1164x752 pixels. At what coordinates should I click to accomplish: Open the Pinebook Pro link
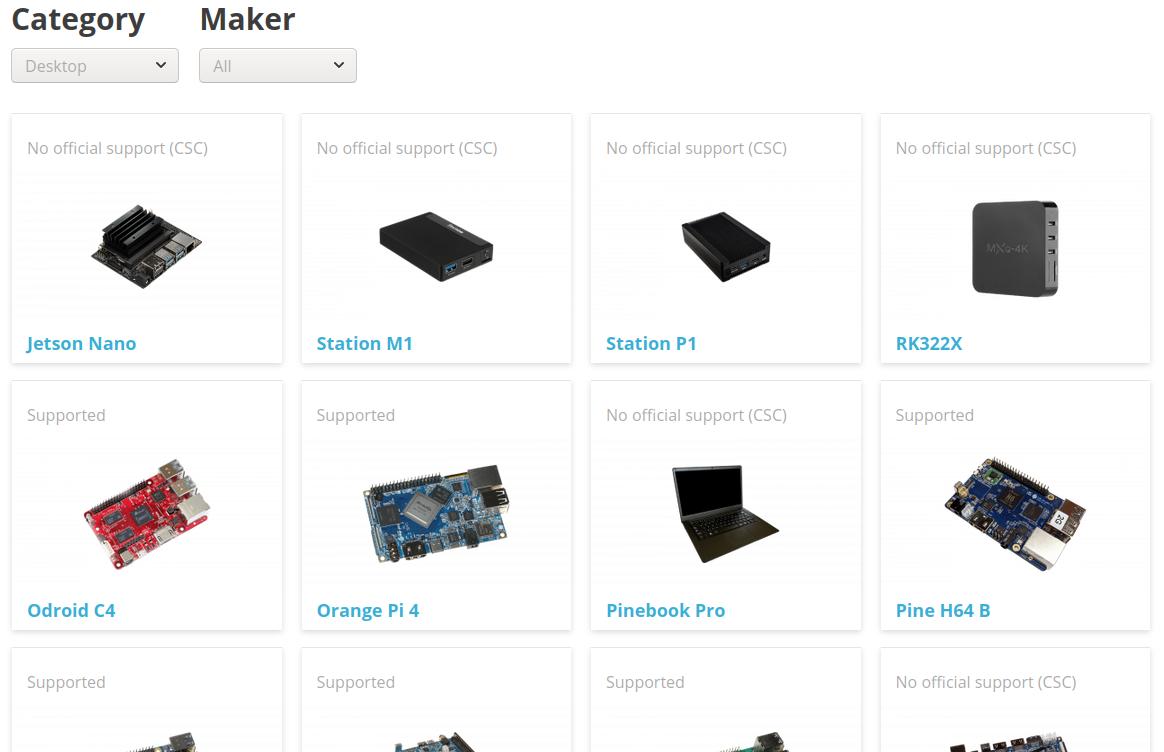click(x=665, y=611)
